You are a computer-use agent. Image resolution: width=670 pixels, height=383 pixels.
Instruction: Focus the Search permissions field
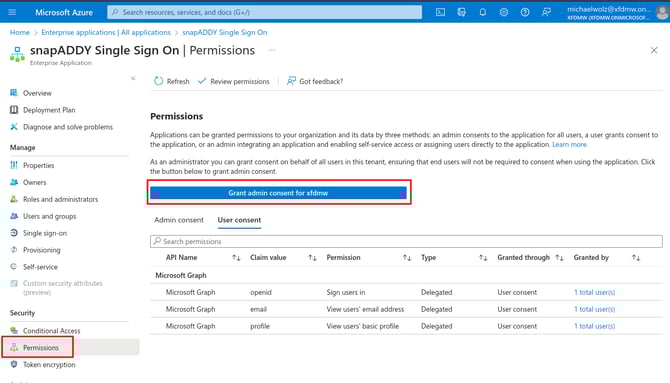pos(406,242)
